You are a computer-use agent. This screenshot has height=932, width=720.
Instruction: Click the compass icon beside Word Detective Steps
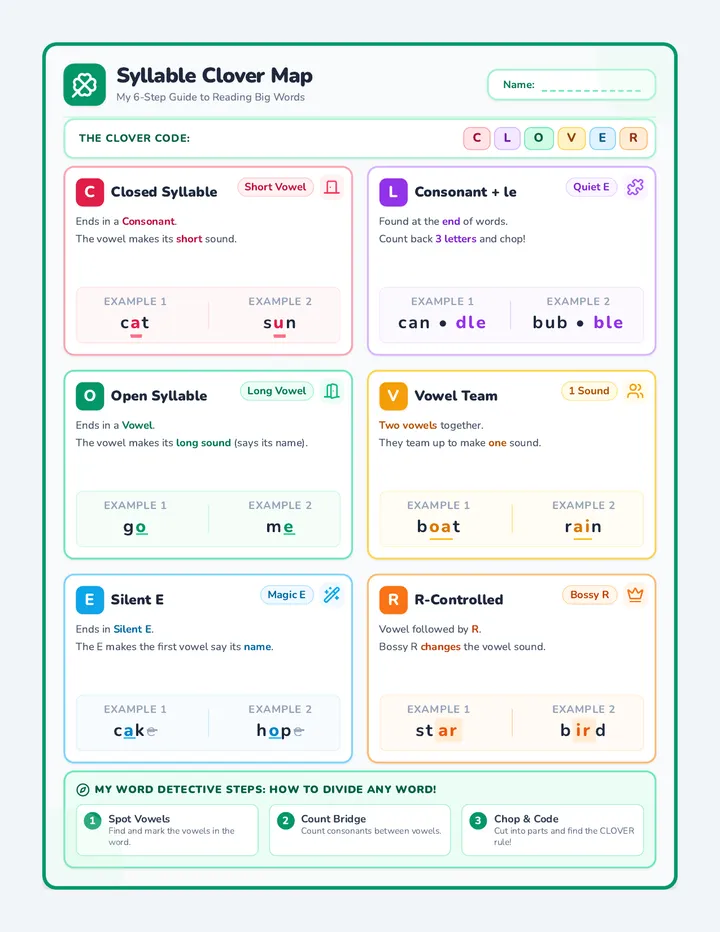(x=83, y=790)
